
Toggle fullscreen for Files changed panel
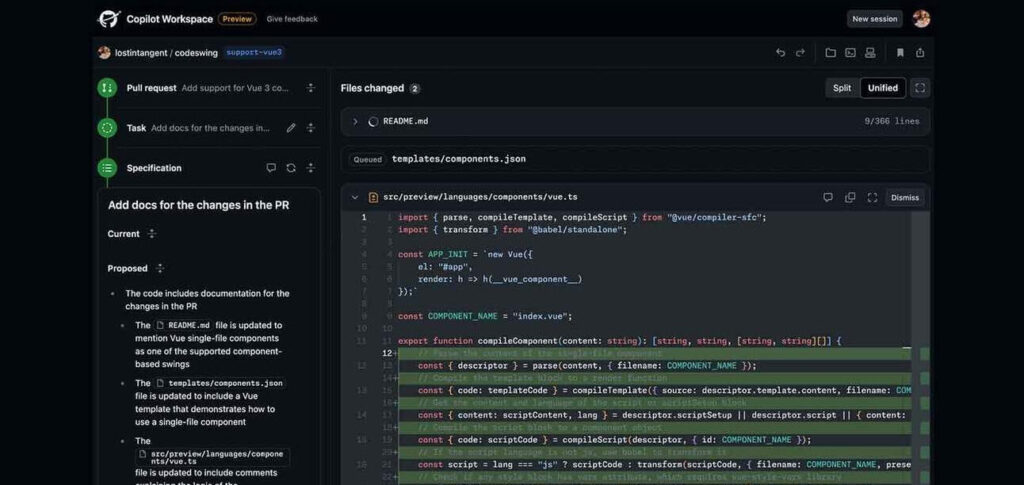[920, 88]
